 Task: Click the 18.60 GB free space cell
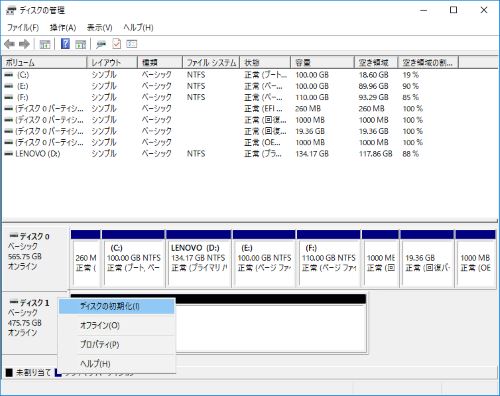click(374, 75)
